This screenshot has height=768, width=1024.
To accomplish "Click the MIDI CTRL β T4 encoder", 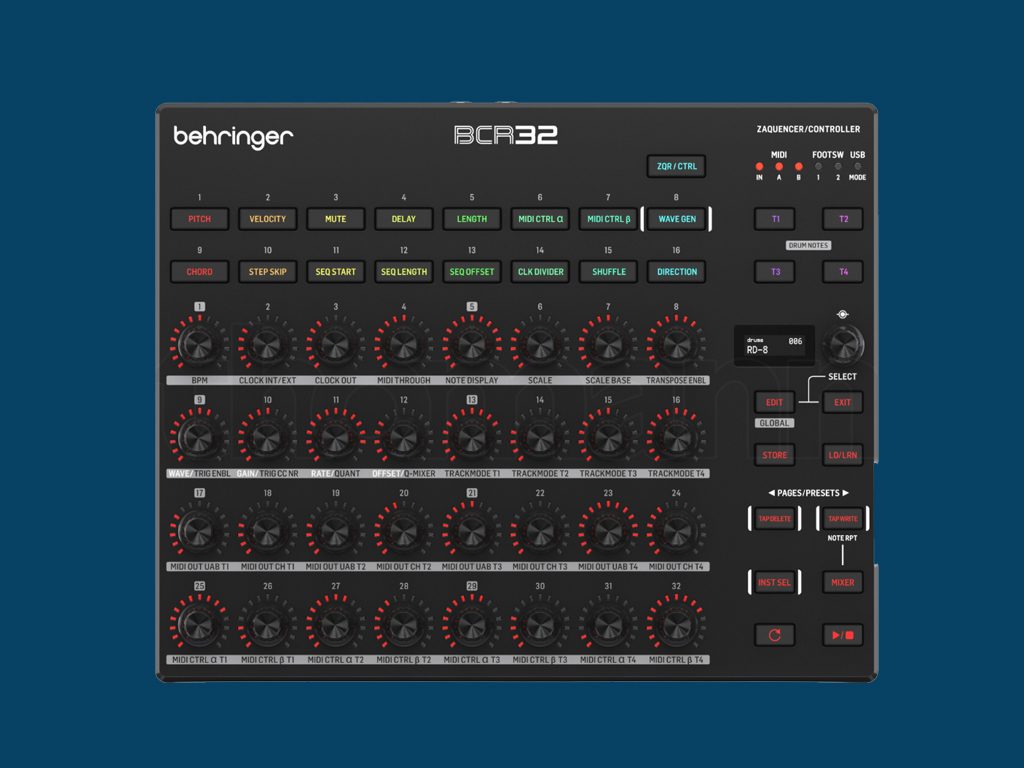I will tap(676, 624).
